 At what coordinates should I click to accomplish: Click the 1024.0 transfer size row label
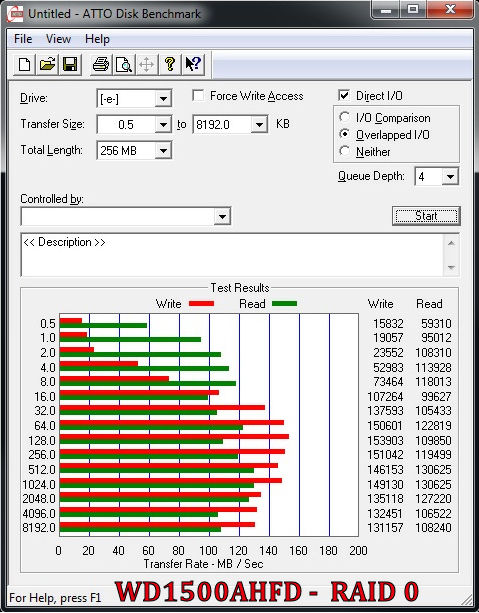tap(39, 485)
